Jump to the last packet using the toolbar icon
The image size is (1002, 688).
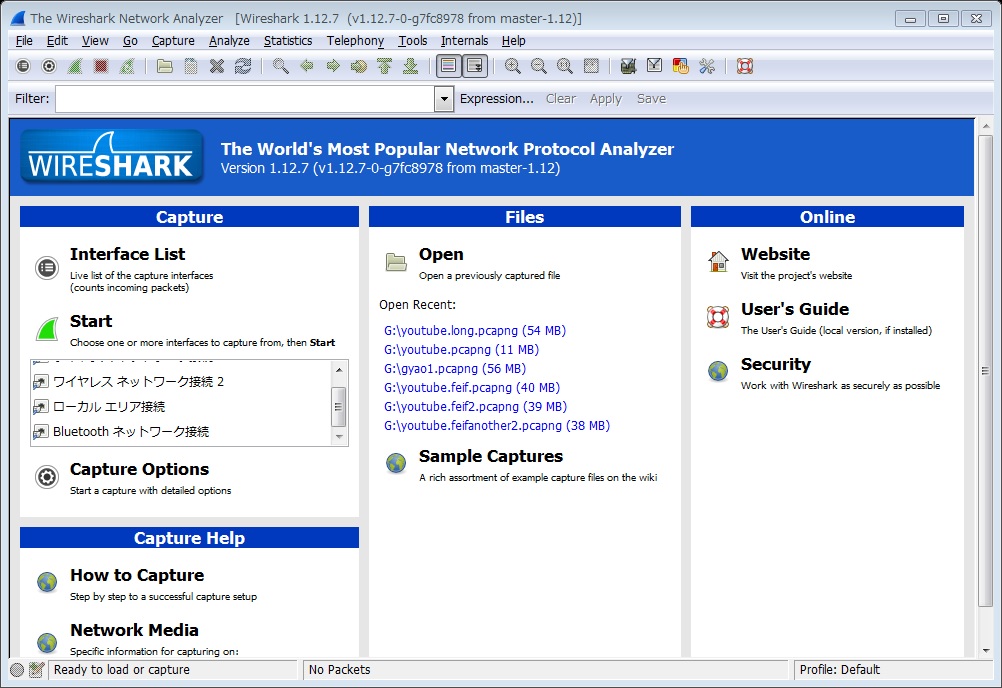[411, 66]
